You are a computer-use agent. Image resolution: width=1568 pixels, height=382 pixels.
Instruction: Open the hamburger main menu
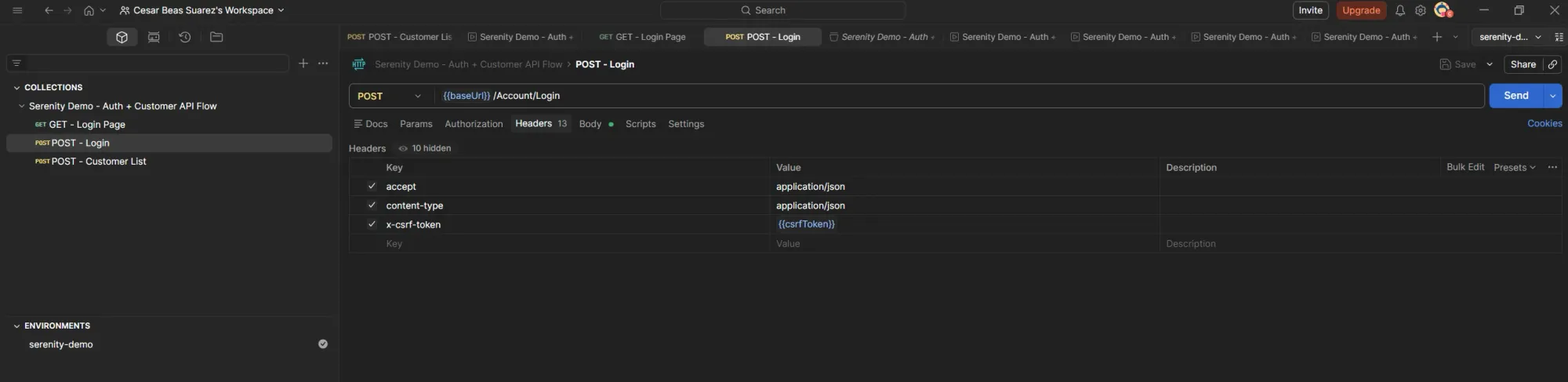point(17,10)
